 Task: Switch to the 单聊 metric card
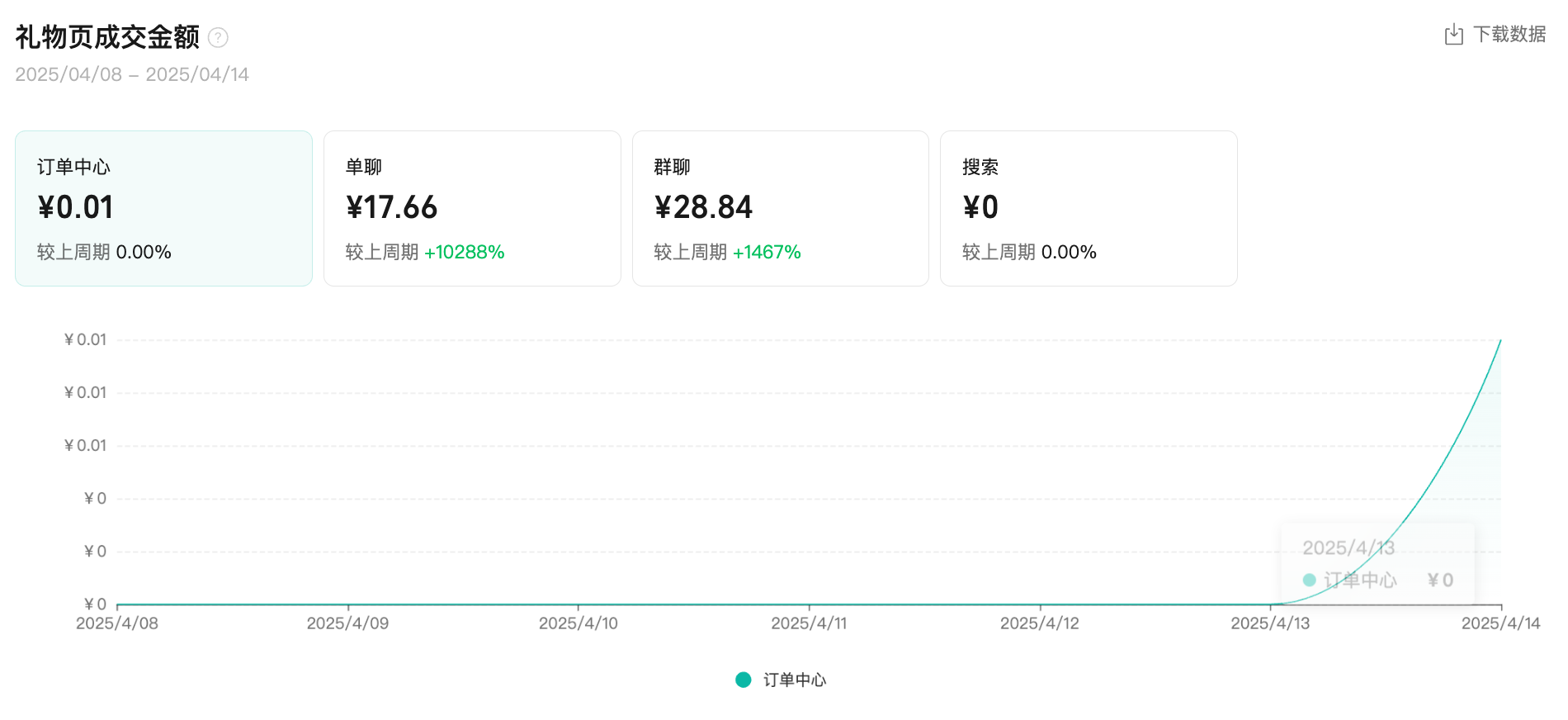(x=472, y=208)
